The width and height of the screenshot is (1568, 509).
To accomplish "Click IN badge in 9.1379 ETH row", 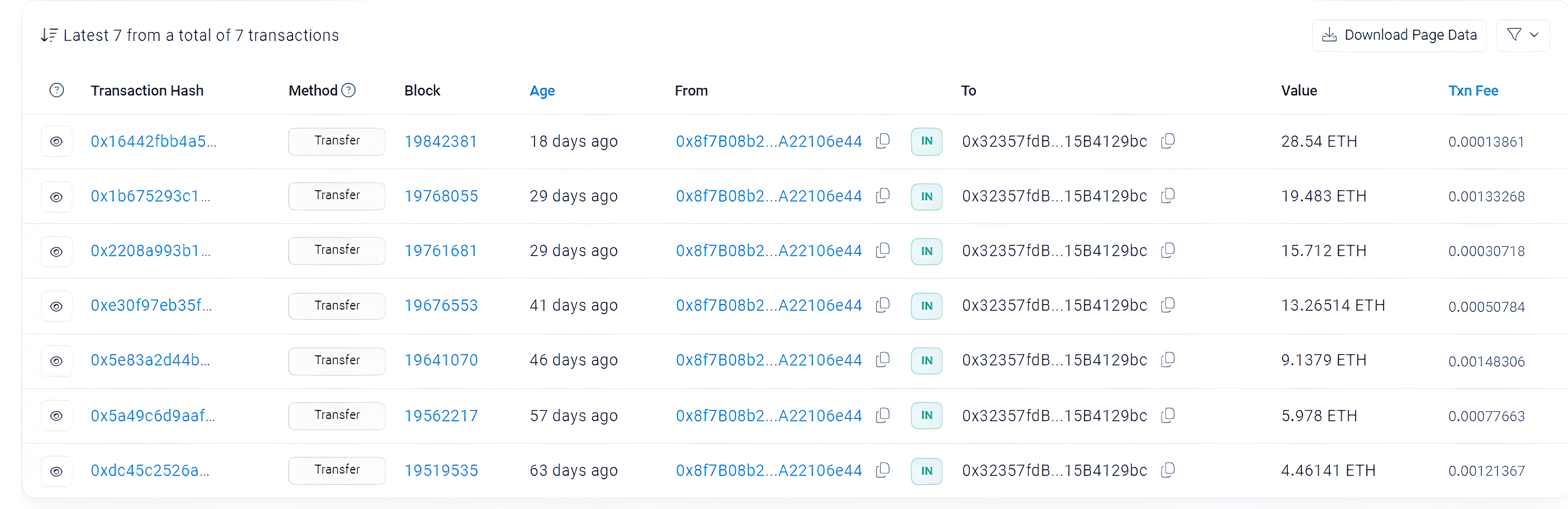I will click(x=926, y=360).
